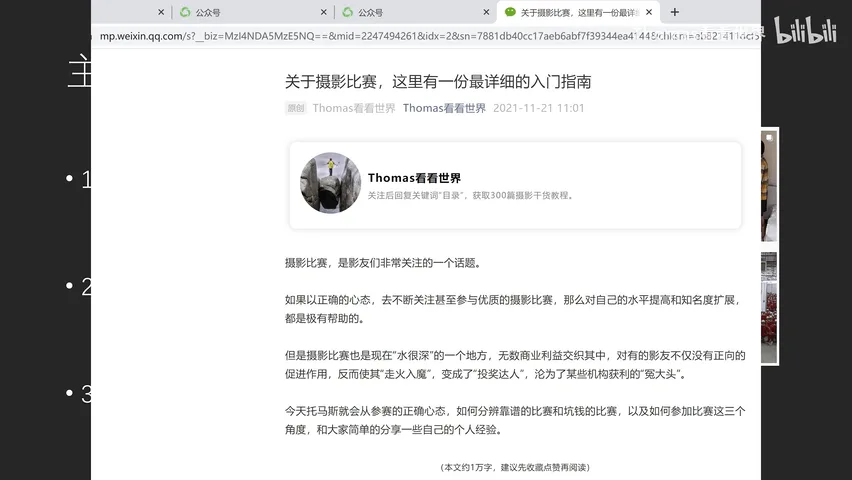Open the Thomas看看世界 profile avatar
The height and width of the screenshot is (480, 852).
(330, 183)
